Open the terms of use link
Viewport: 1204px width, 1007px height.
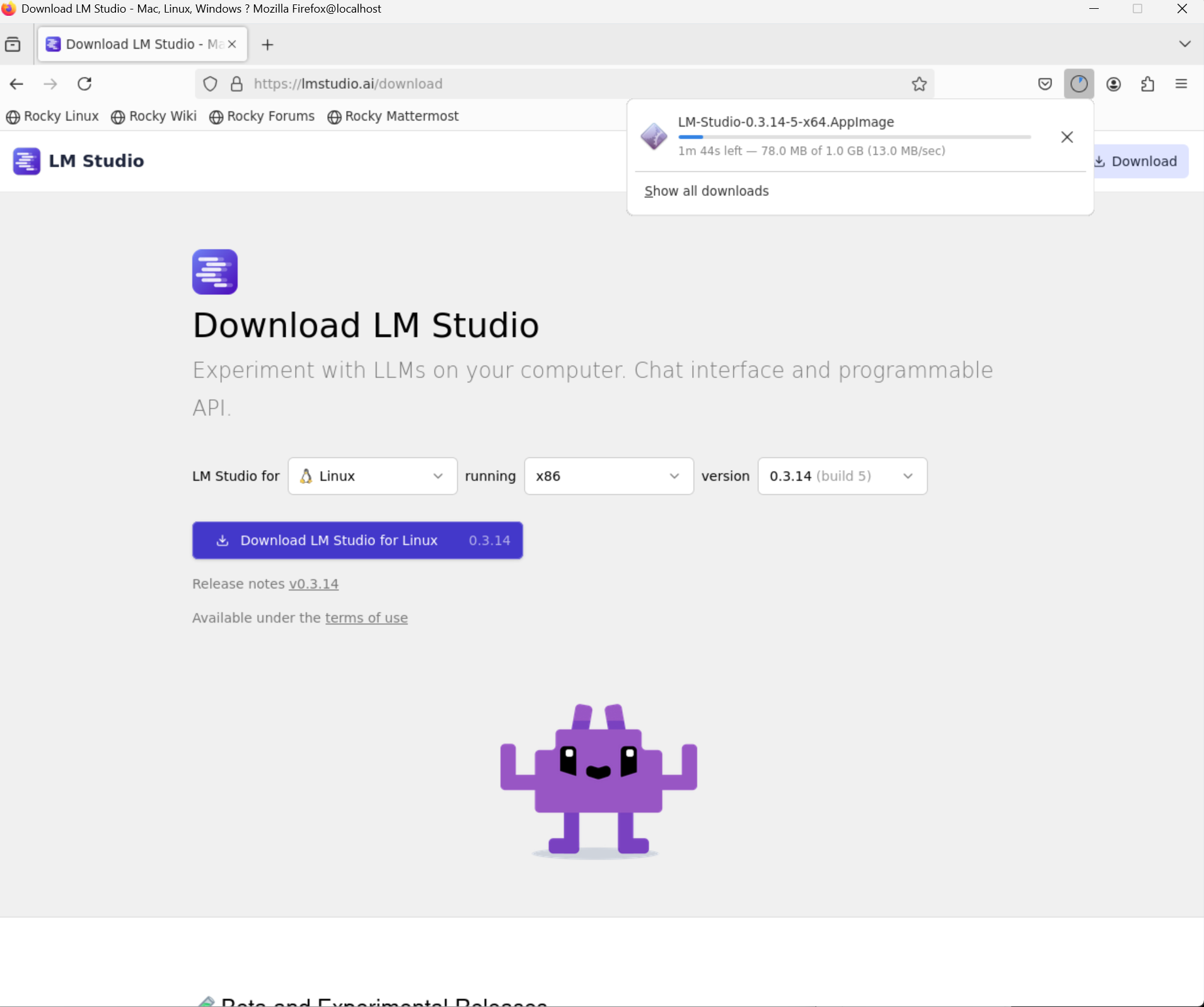tap(366, 618)
